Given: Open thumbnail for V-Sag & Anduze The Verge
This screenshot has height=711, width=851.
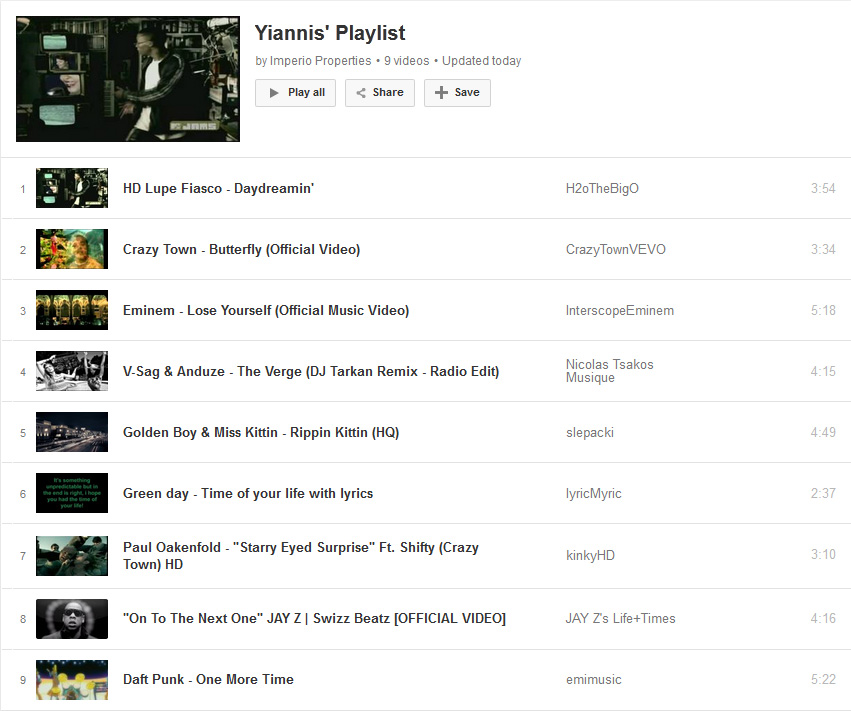Looking at the screenshot, I should point(72,371).
